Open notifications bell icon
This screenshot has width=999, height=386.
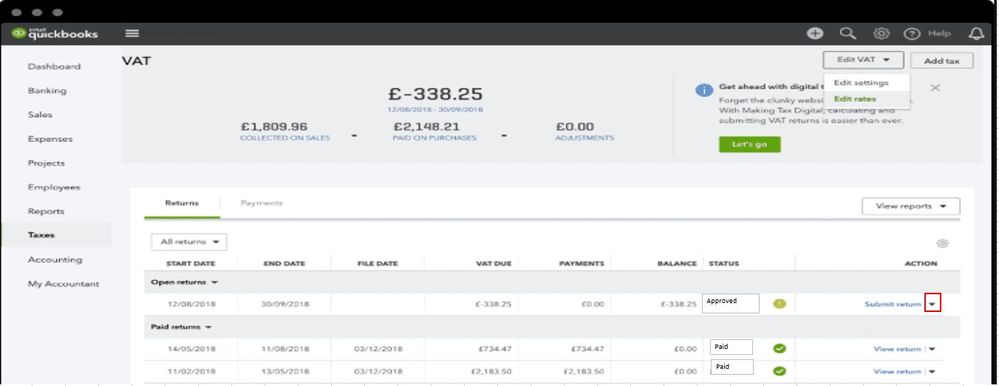coord(975,34)
